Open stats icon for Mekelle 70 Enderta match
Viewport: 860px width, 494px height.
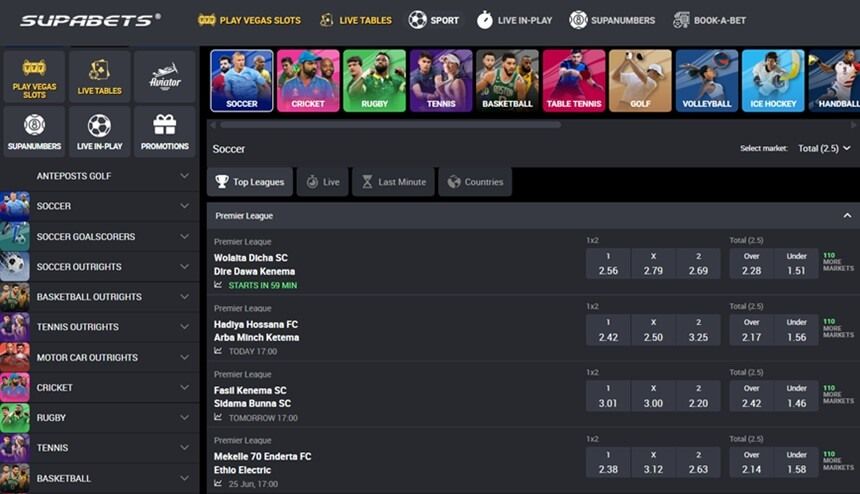[x=218, y=484]
